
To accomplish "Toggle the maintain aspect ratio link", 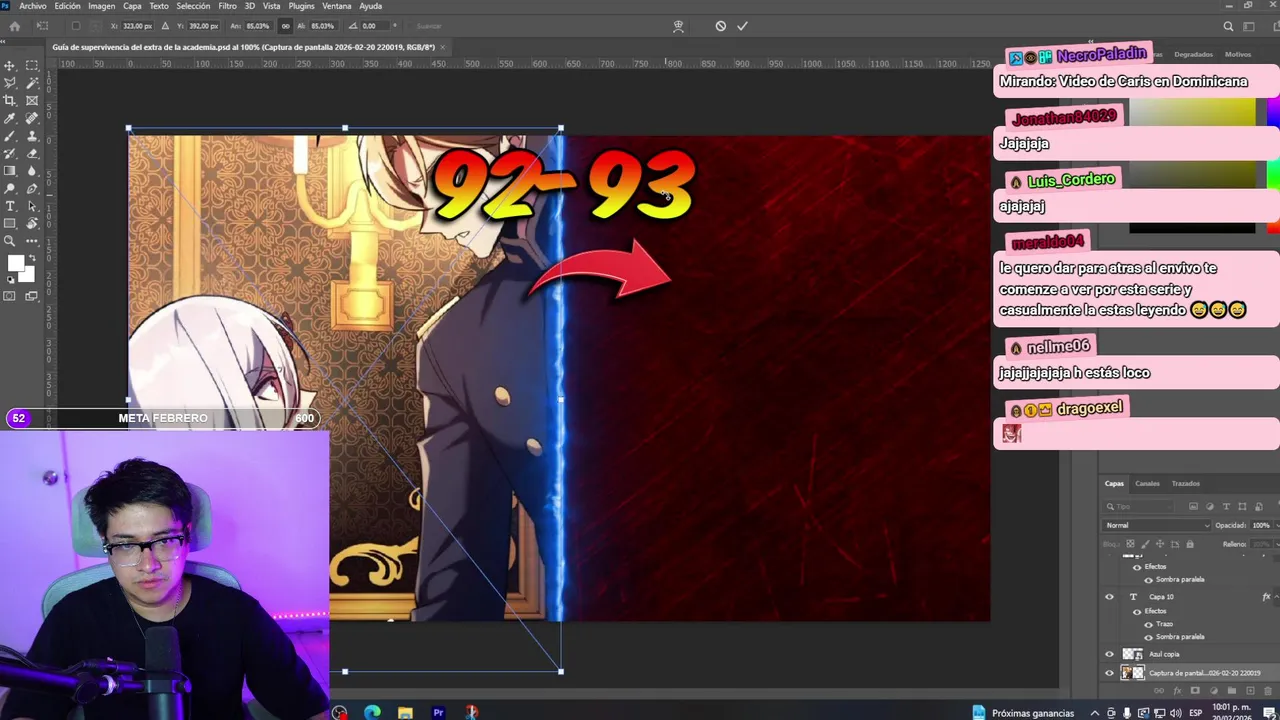I will coord(285,26).
